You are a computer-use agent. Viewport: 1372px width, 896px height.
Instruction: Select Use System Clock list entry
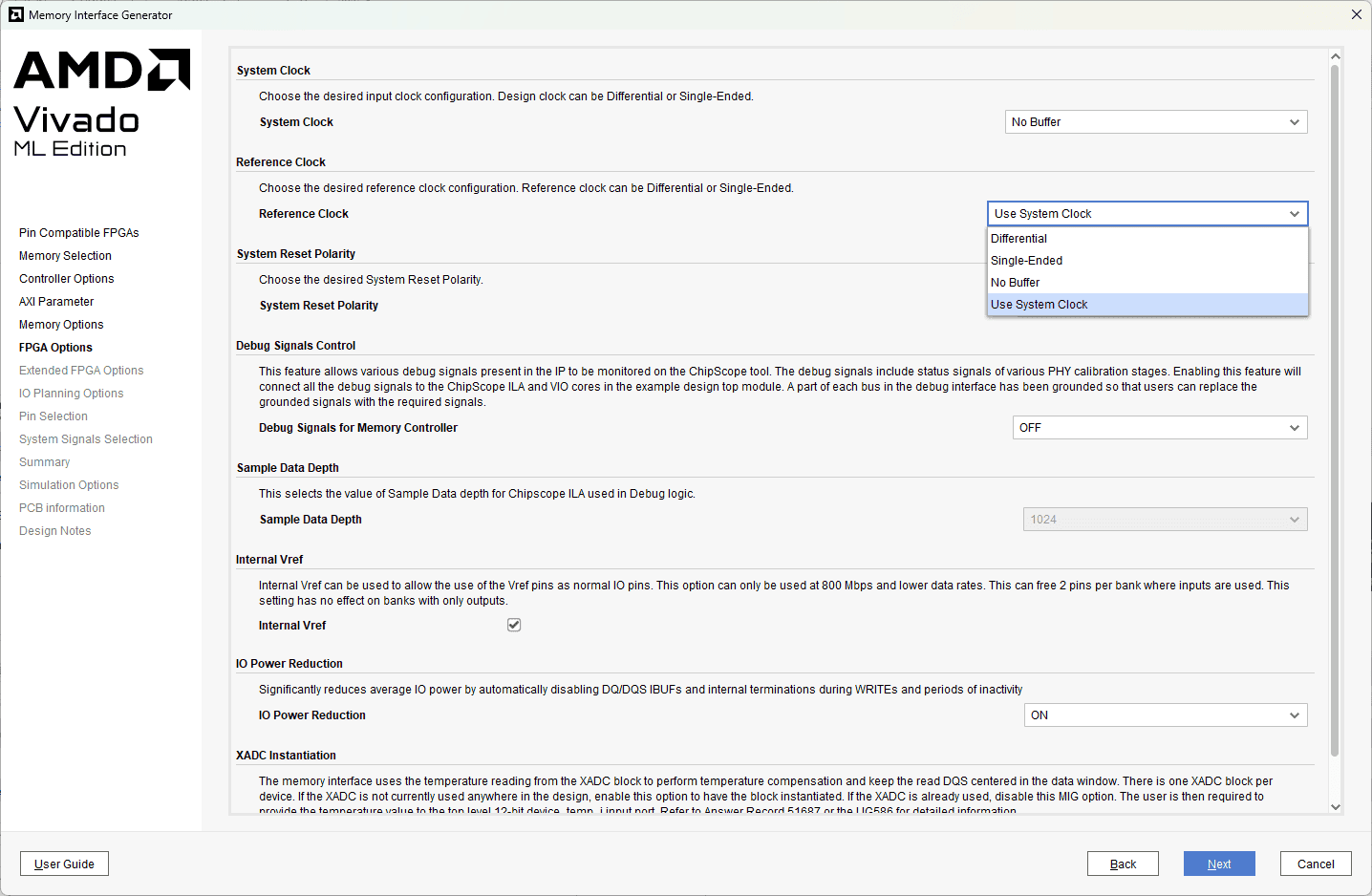pyautogui.click(x=1039, y=305)
